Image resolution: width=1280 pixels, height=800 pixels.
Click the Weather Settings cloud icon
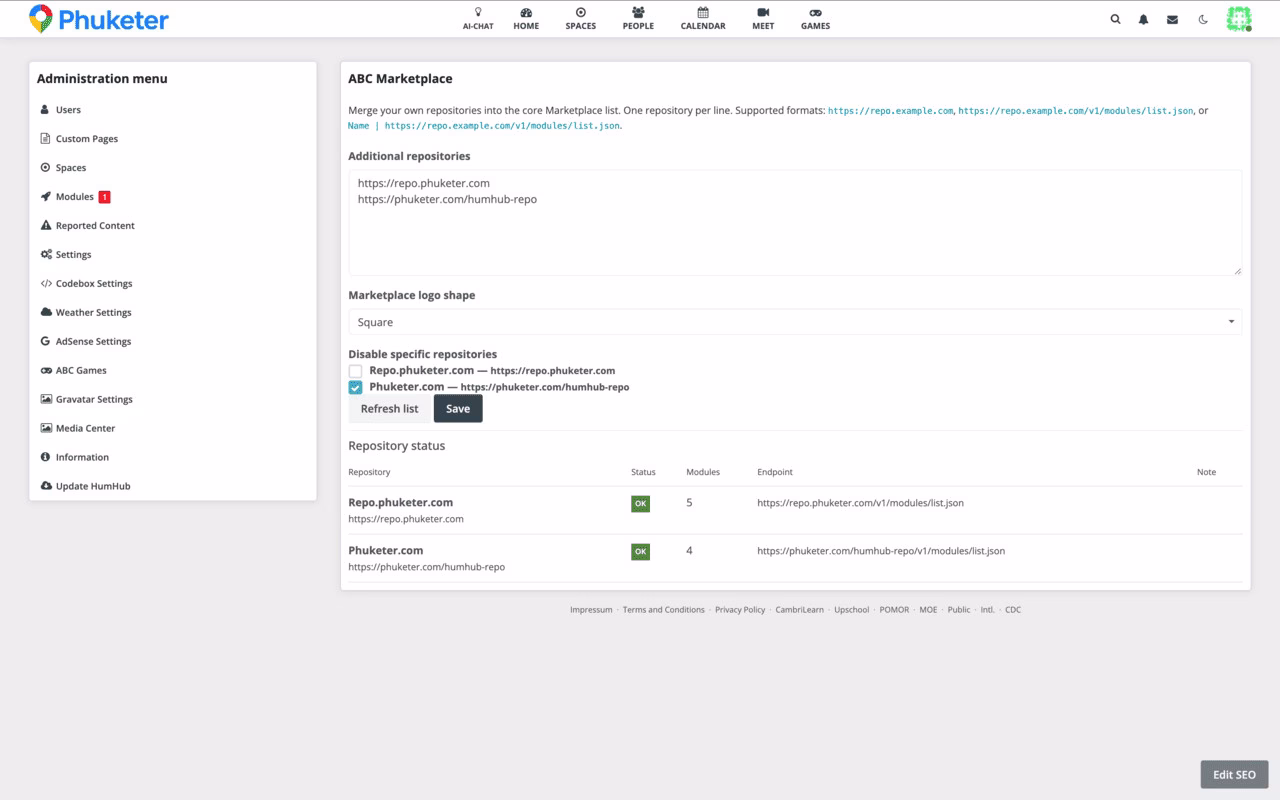46,313
